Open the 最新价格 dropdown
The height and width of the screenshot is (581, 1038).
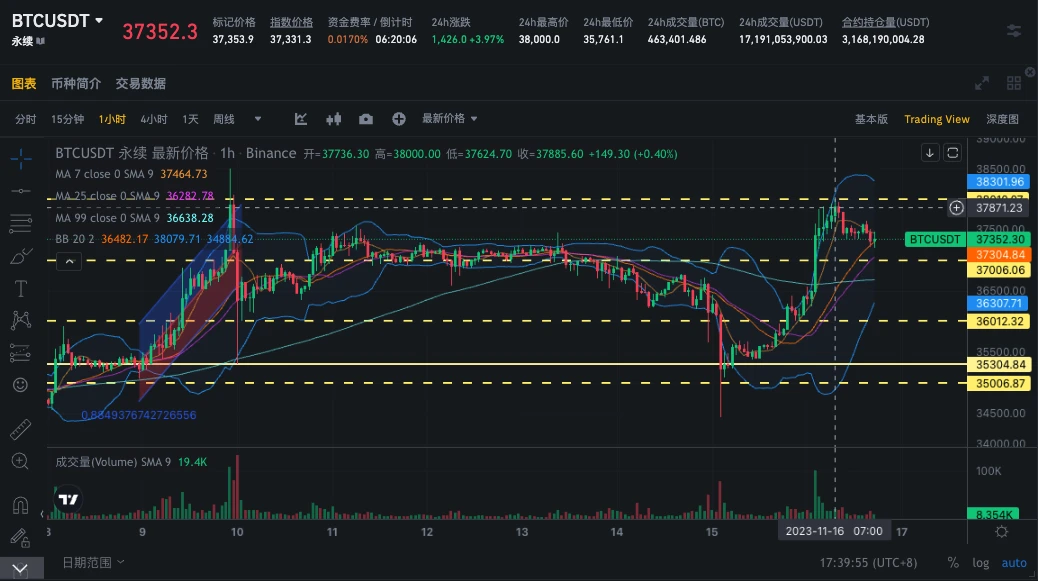pyautogui.click(x=449, y=118)
